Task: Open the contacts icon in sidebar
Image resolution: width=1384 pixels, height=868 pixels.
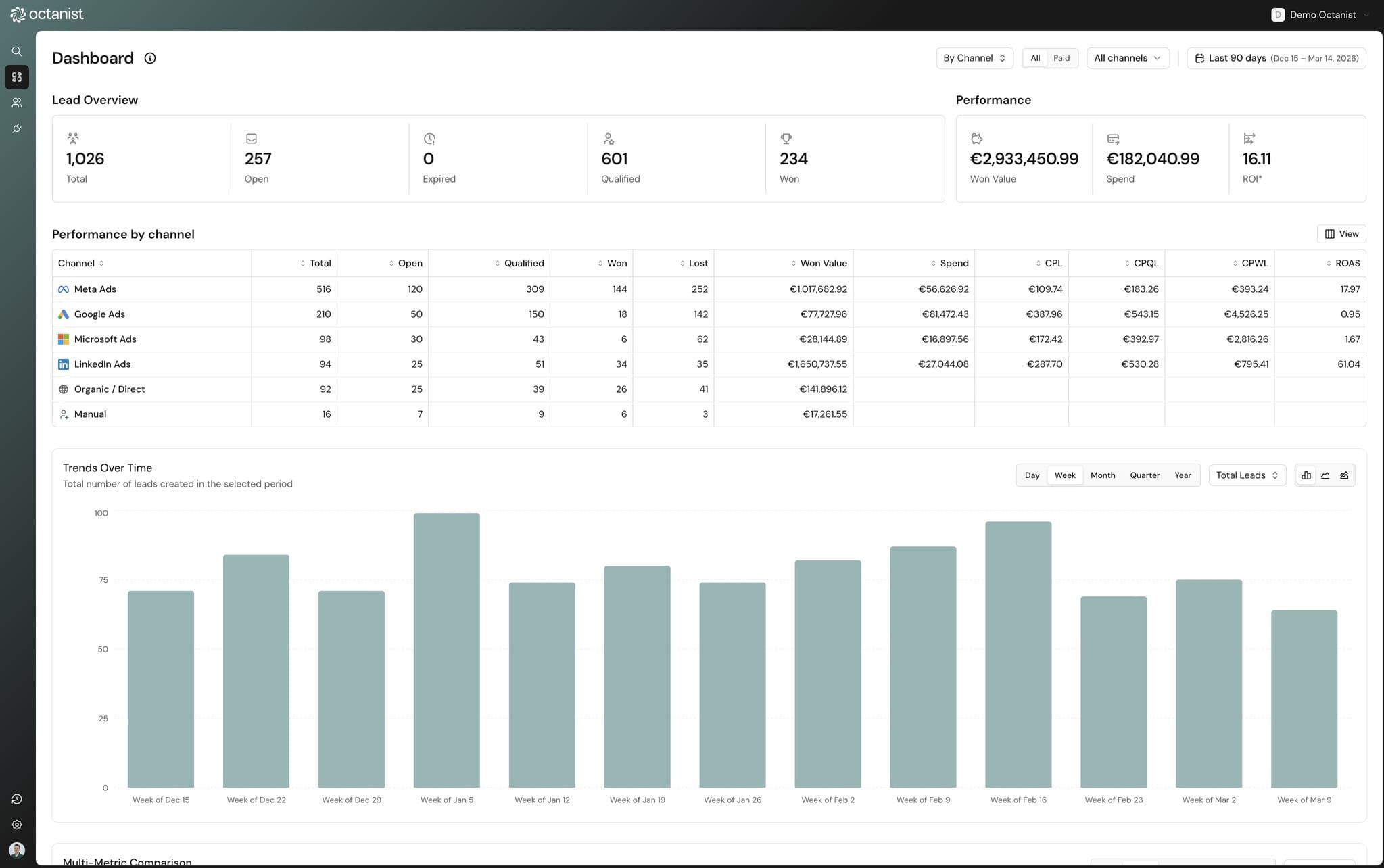Action: click(x=17, y=103)
